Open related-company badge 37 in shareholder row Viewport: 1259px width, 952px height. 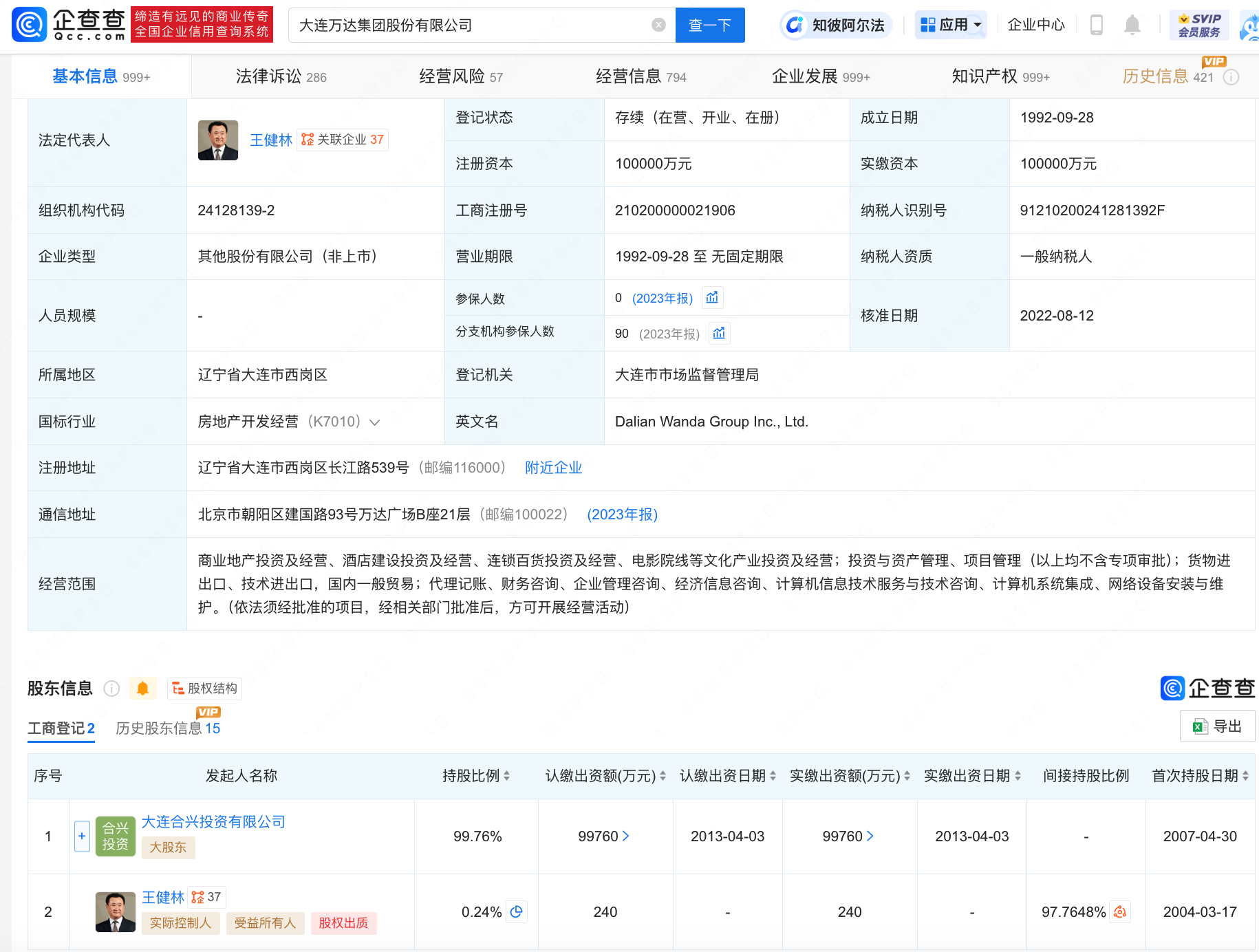[206, 897]
